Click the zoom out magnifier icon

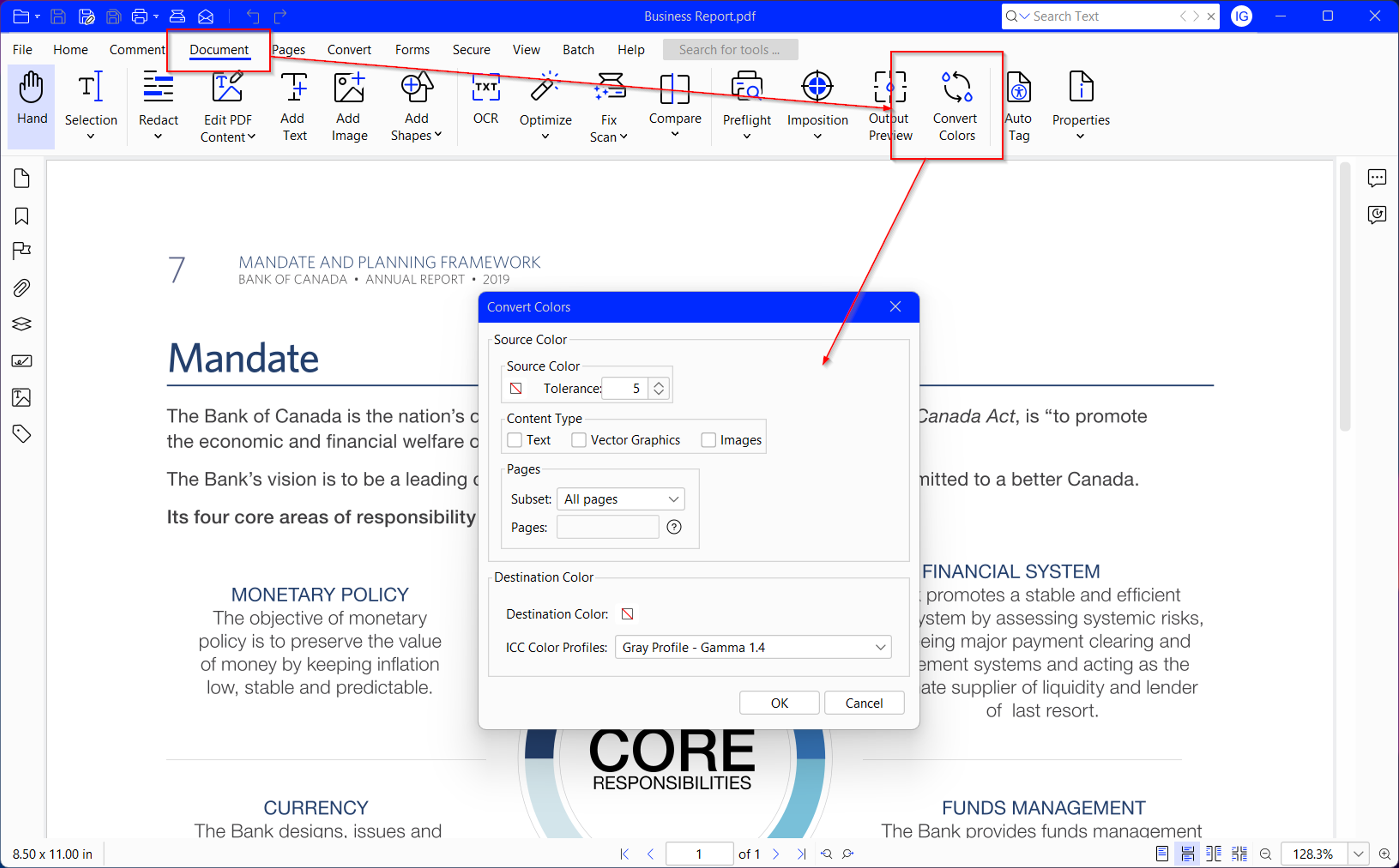point(1265,854)
